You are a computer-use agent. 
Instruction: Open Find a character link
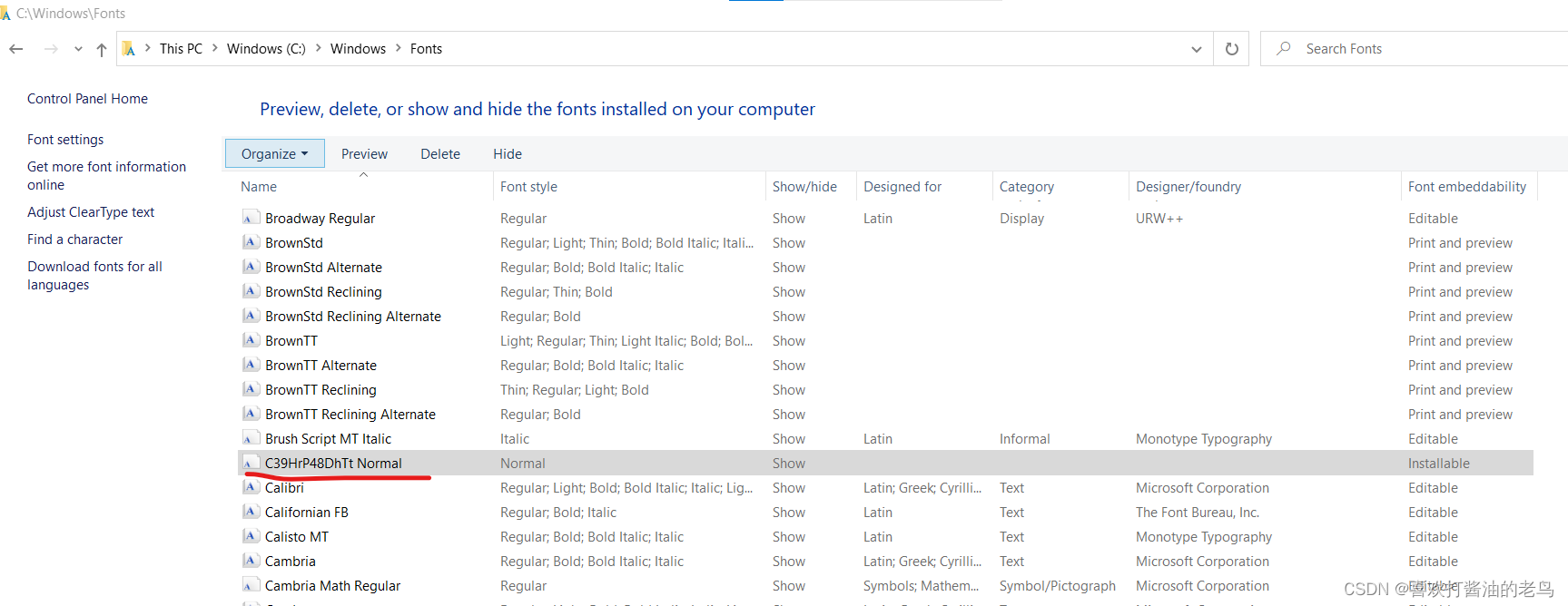point(74,239)
